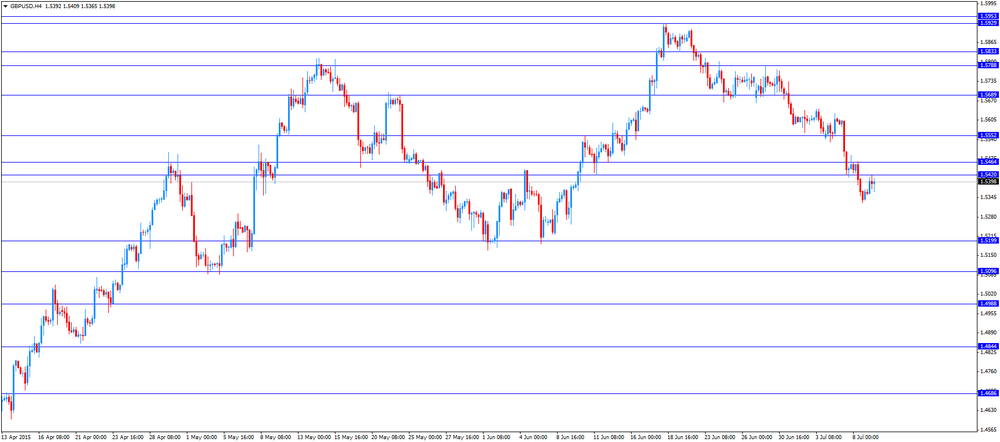
Task: Select the 1.5199 support level tag
Action: [x=987, y=241]
